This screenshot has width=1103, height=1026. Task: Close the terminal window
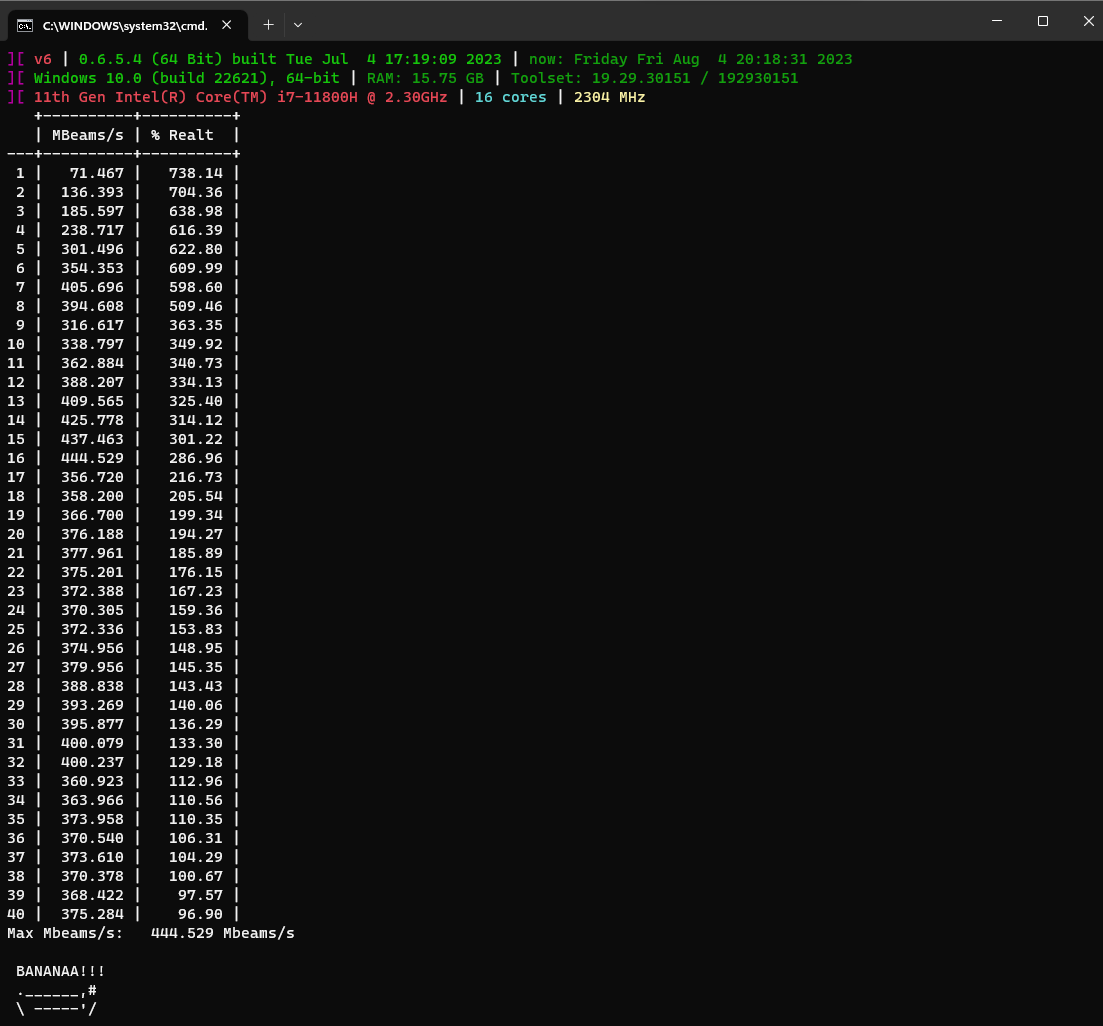pyautogui.click(x=1088, y=21)
